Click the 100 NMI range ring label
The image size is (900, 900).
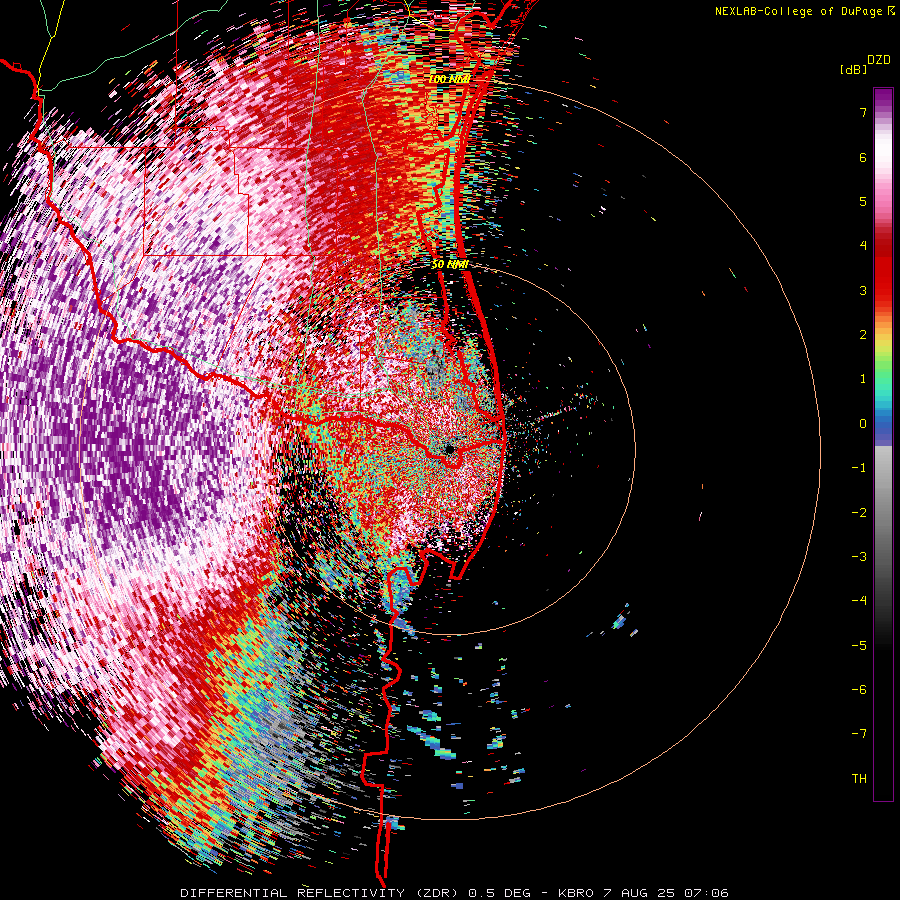click(x=449, y=79)
